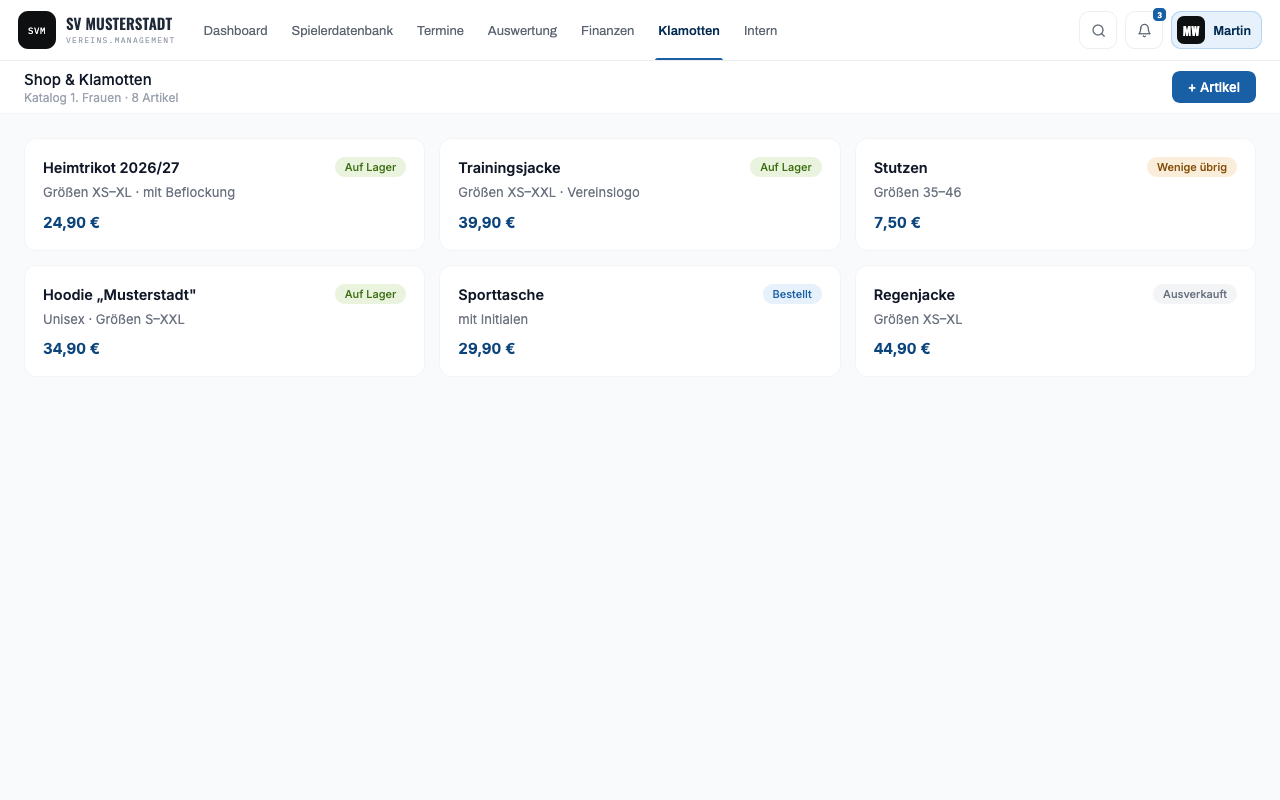The width and height of the screenshot is (1280, 800).
Task: Open the Trainingsjacke product card
Action: tap(639, 194)
